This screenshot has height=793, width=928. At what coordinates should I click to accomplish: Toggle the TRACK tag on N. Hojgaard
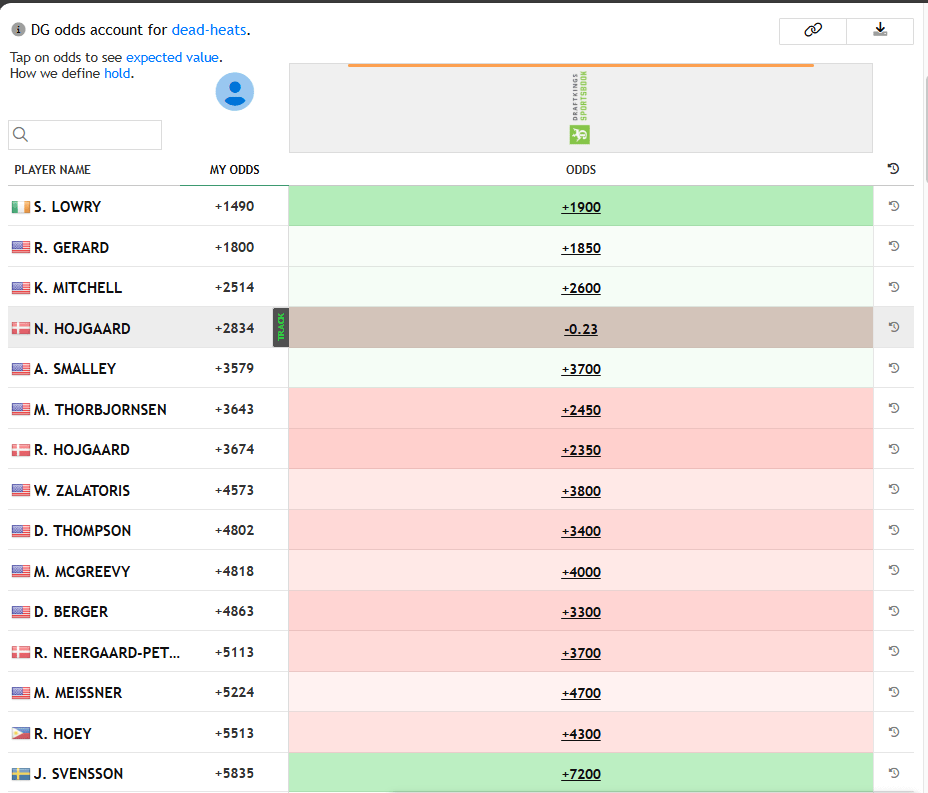coord(280,328)
